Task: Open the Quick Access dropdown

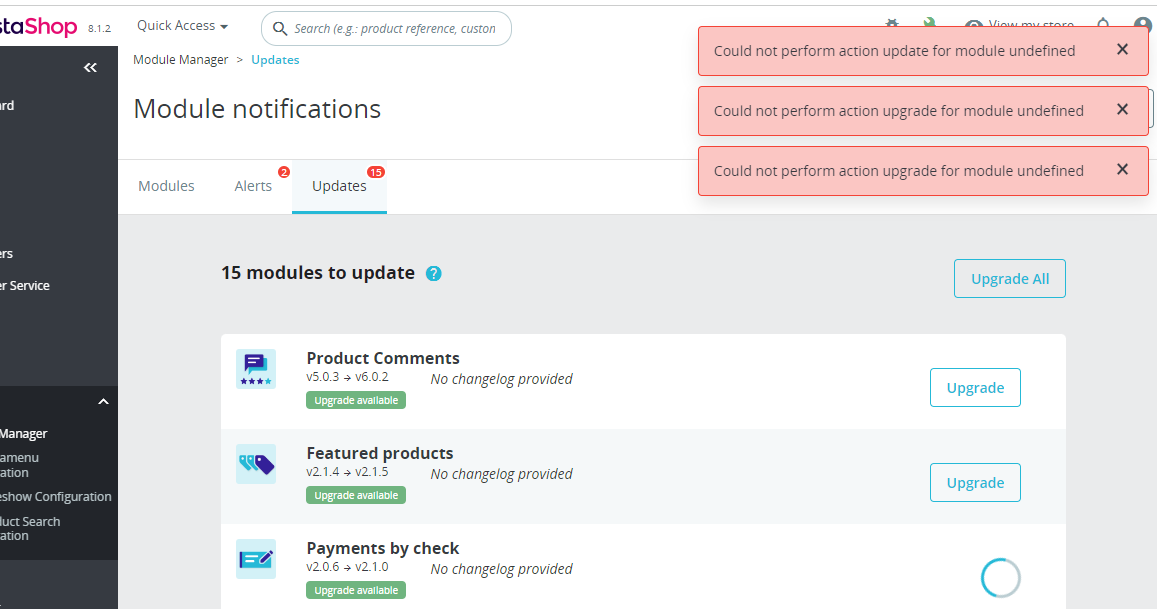Action: pyautogui.click(x=182, y=26)
